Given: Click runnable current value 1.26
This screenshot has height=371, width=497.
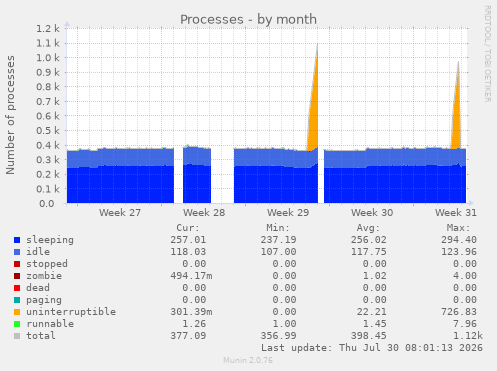Looking at the screenshot, I should click(x=194, y=324).
